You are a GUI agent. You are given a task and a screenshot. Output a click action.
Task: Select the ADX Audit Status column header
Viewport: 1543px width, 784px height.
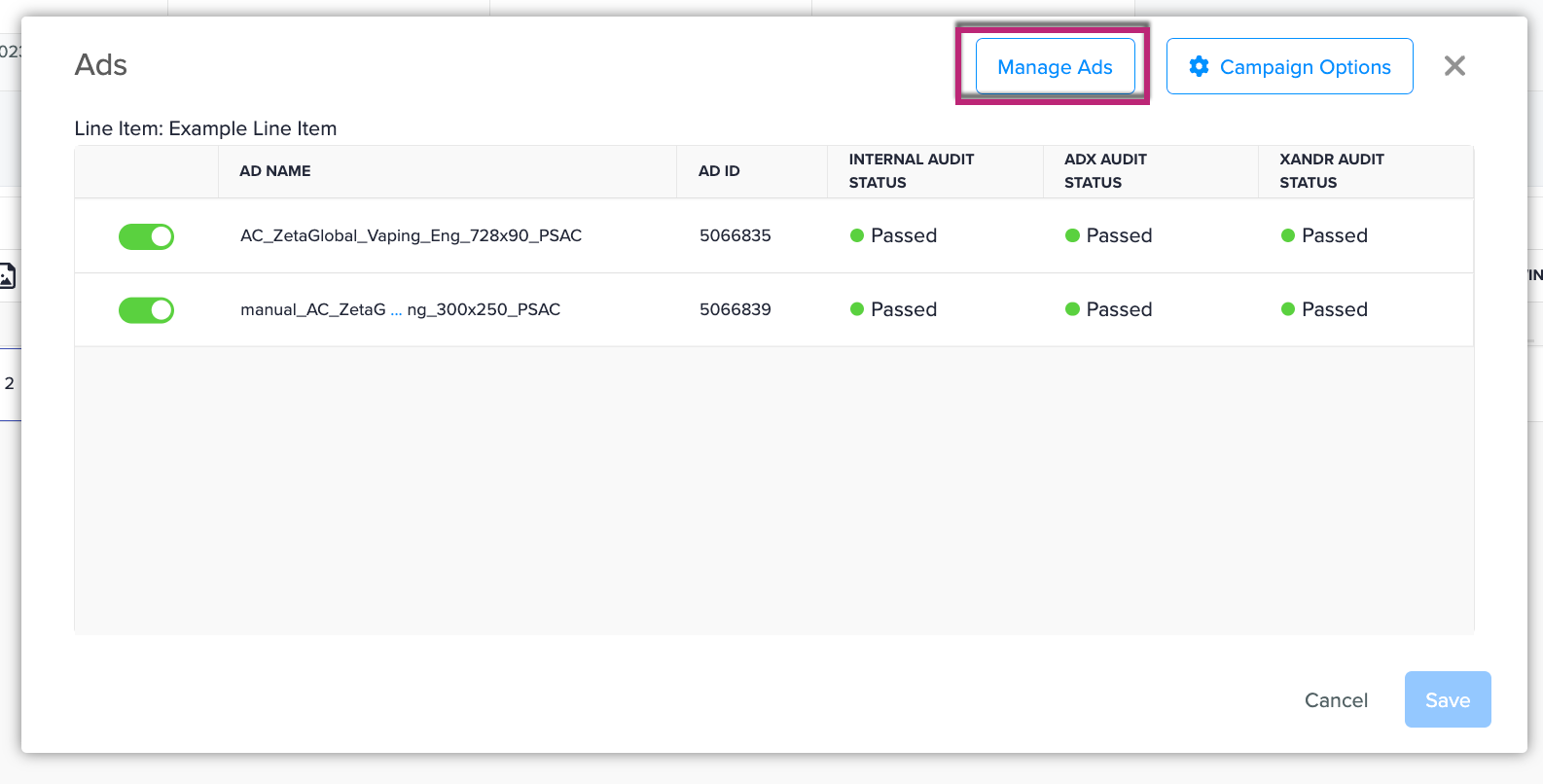point(1105,171)
